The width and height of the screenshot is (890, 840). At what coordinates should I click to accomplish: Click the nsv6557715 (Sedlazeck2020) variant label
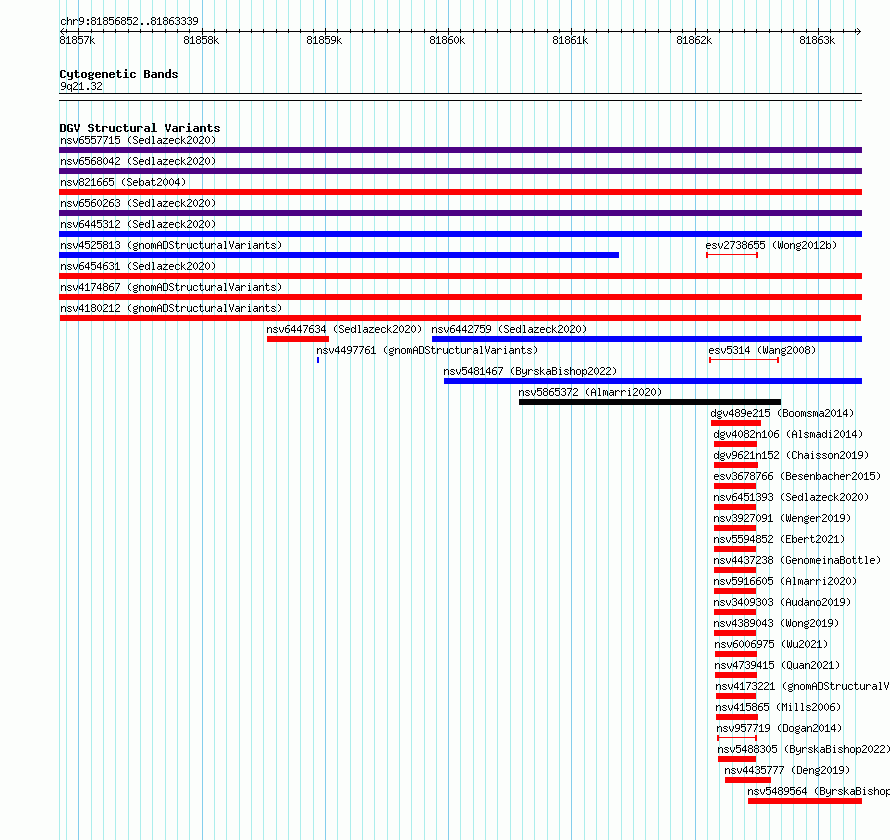pos(138,140)
